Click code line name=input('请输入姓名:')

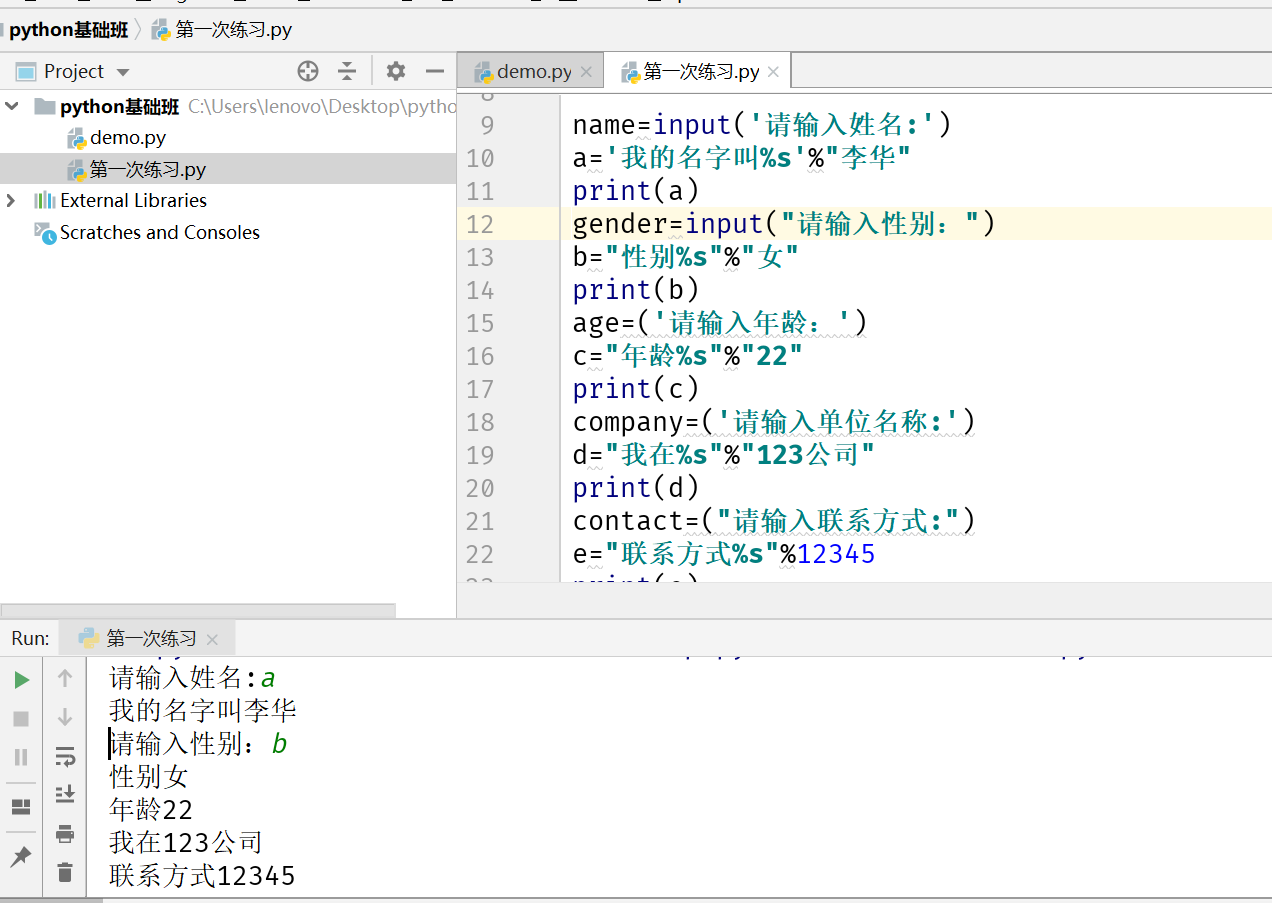coord(761,125)
